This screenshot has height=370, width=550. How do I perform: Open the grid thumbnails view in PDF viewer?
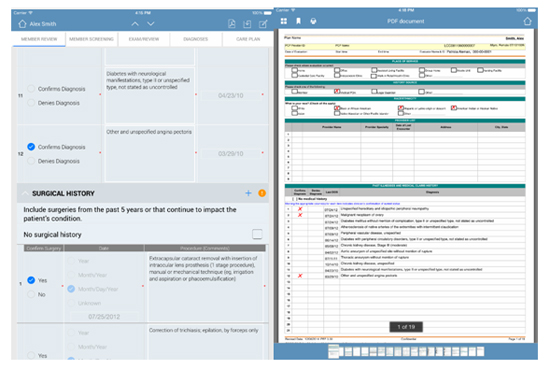pyautogui.click(x=284, y=21)
